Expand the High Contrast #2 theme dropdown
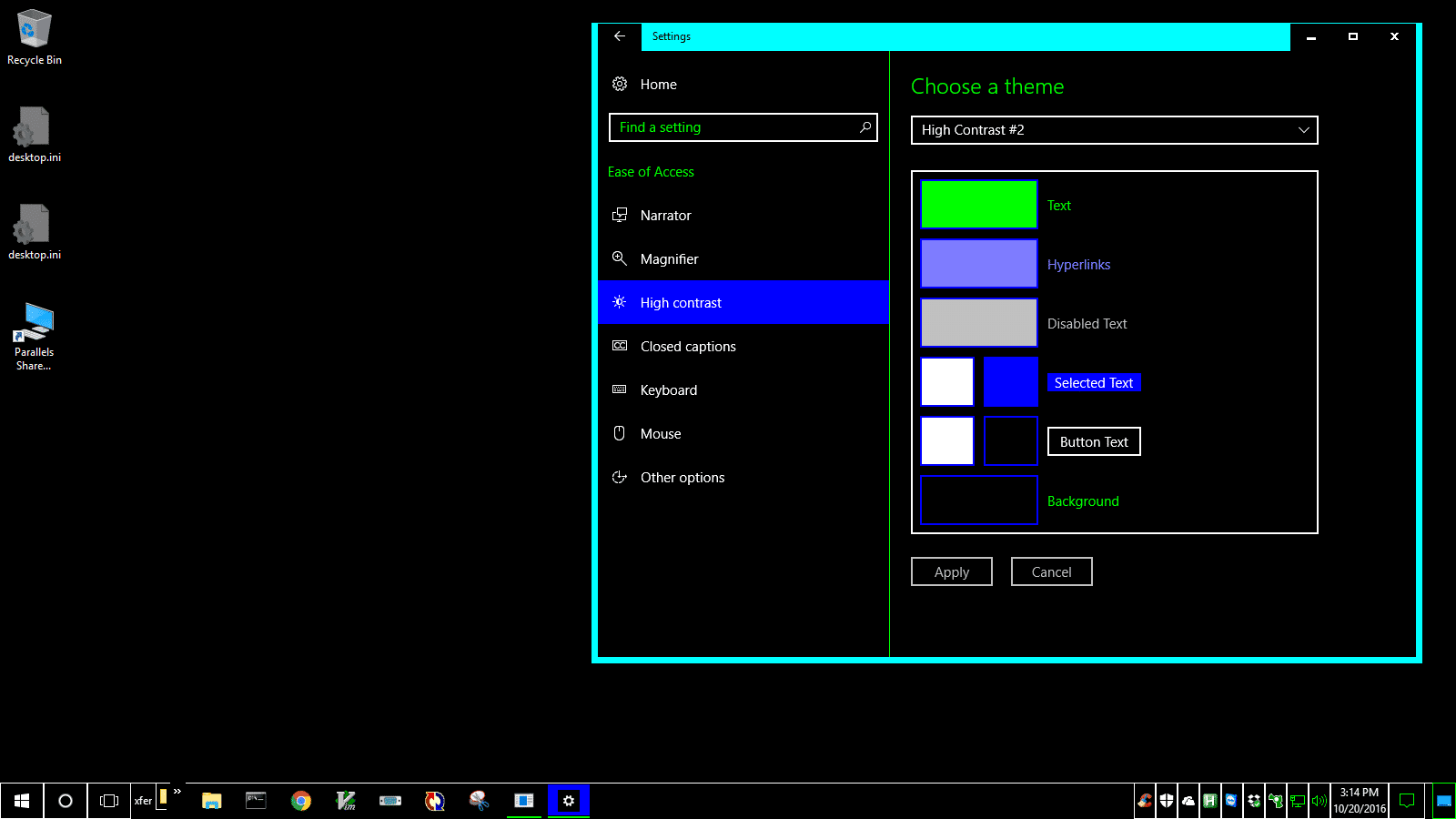1456x819 pixels. click(x=1114, y=130)
